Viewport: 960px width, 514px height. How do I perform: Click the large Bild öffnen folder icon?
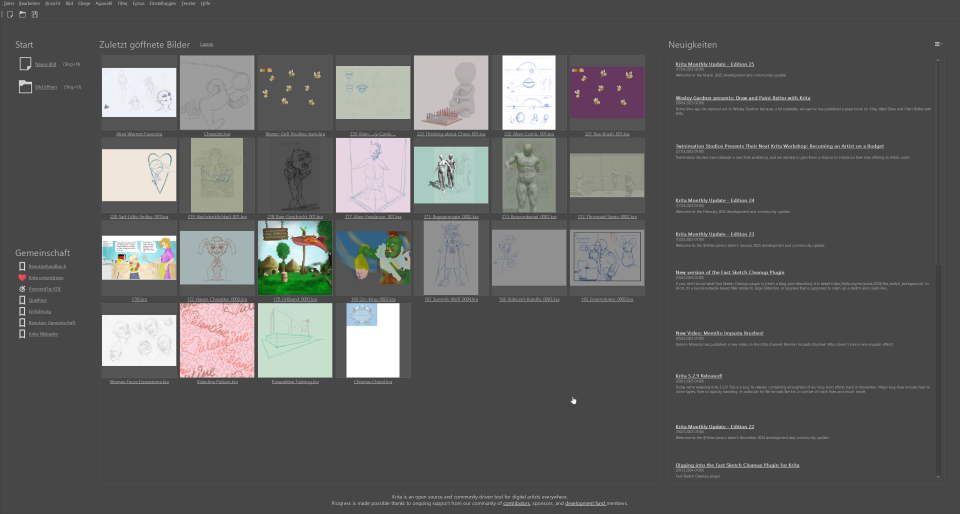point(25,87)
